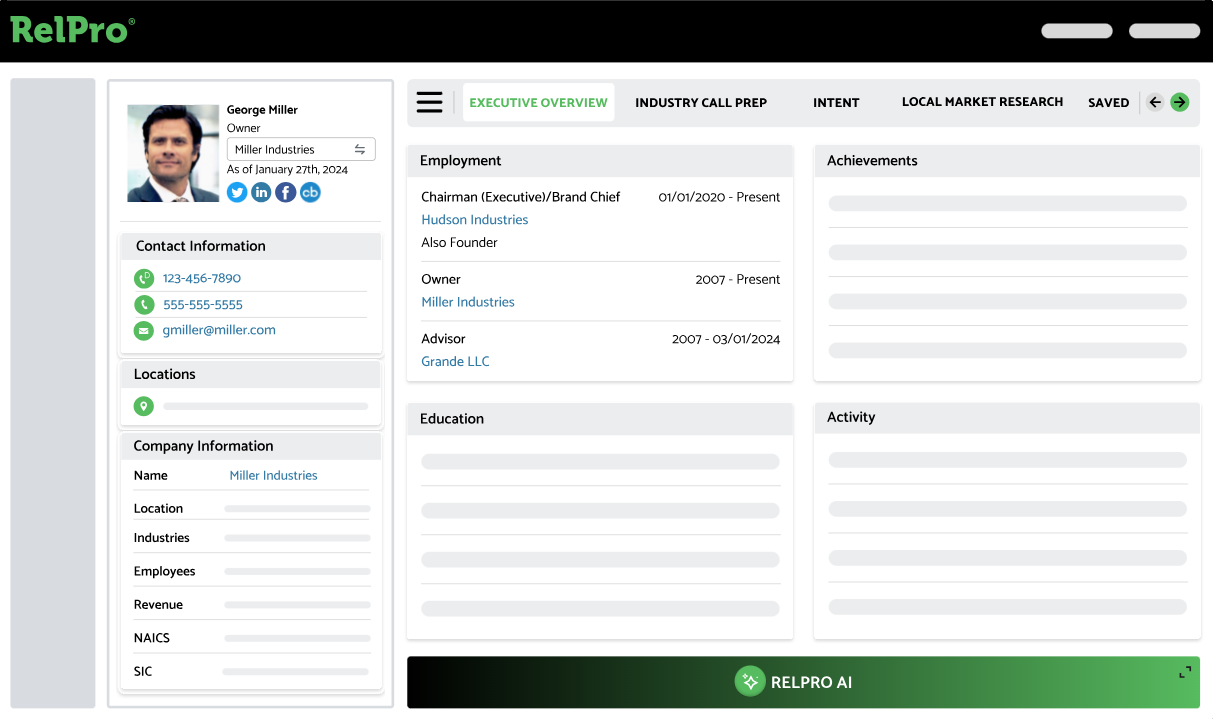Screen dimensions: 1213x719
Task: Click the Revenue row label
Action: [x=158, y=605]
